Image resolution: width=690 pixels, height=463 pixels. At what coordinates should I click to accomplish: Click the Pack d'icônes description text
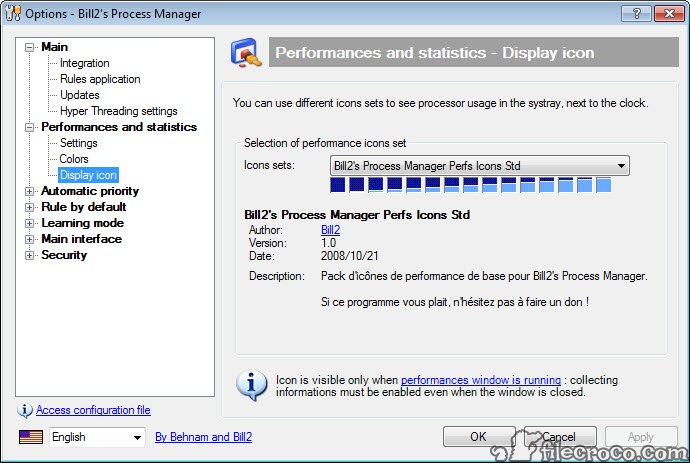(484, 276)
